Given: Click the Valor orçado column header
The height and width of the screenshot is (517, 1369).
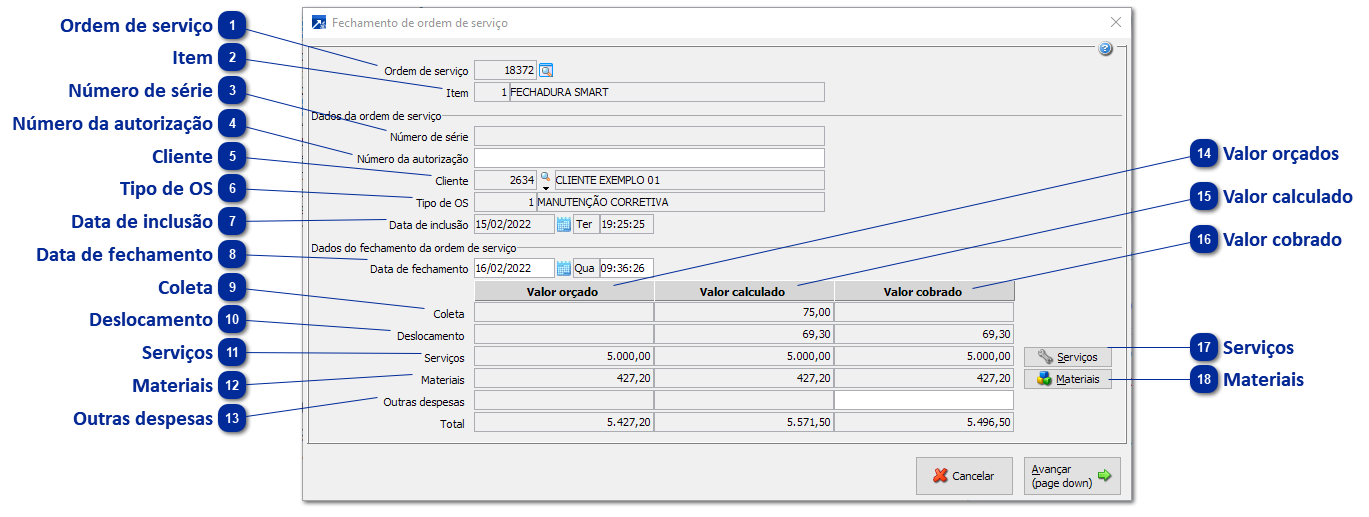Looking at the screenshot, I should [x=564, y=291].
